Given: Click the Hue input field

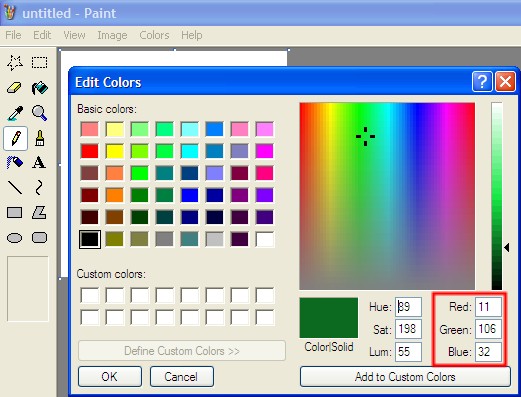Looking at the screenshot, I should 408,307.
